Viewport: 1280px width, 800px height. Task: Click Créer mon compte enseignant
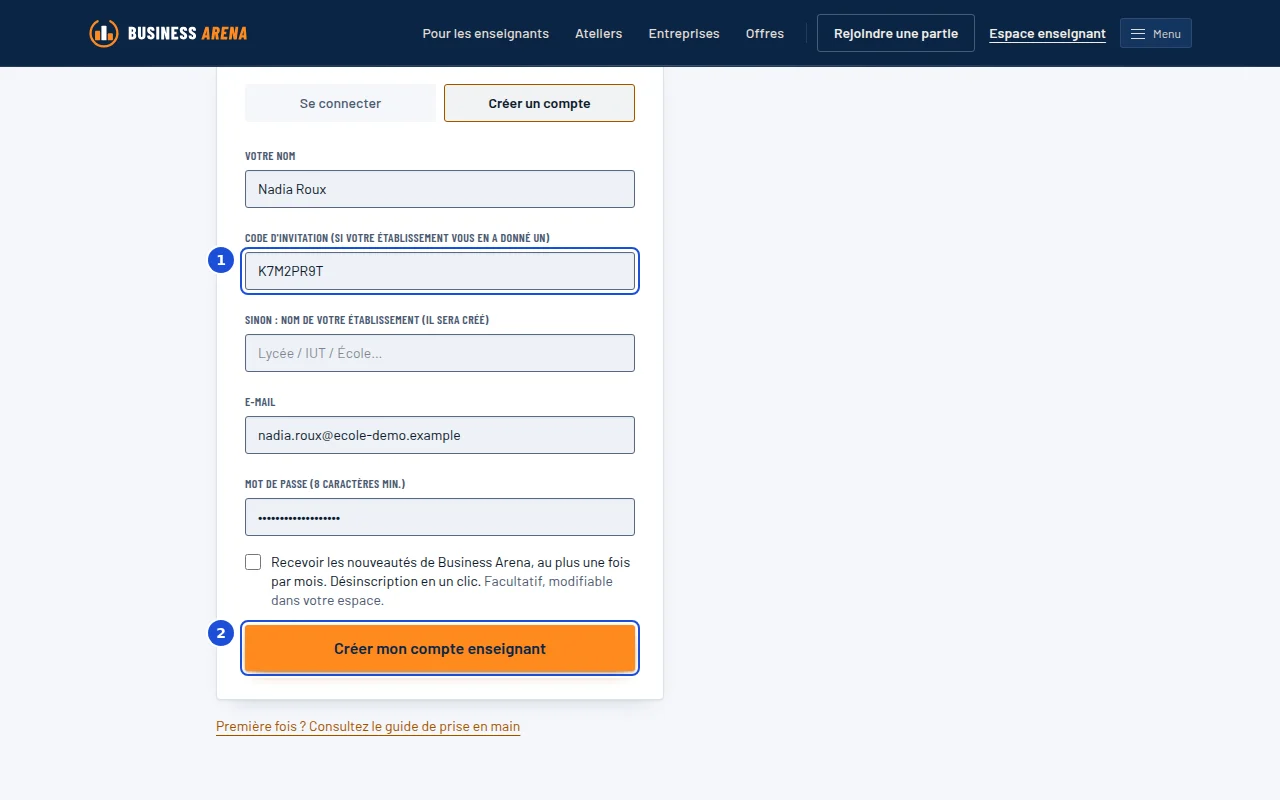(x=440, y=649)
